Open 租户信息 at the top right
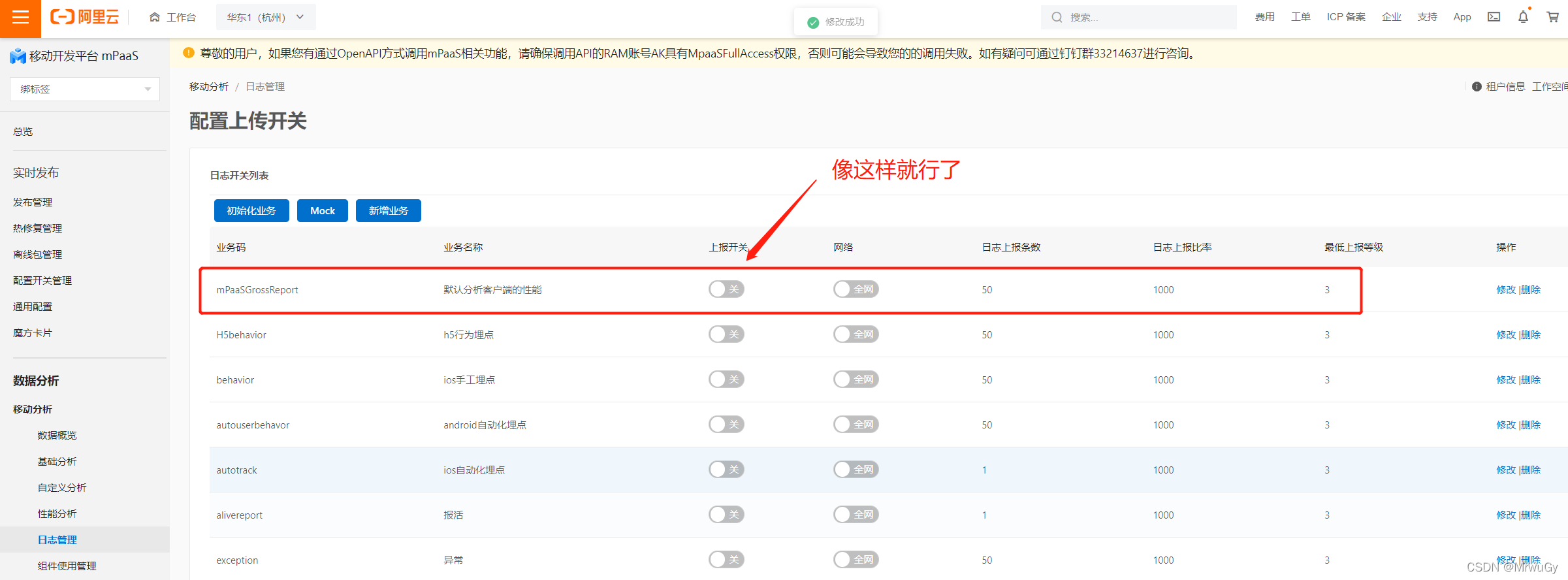1568x580 pixels. [1499, 87]
